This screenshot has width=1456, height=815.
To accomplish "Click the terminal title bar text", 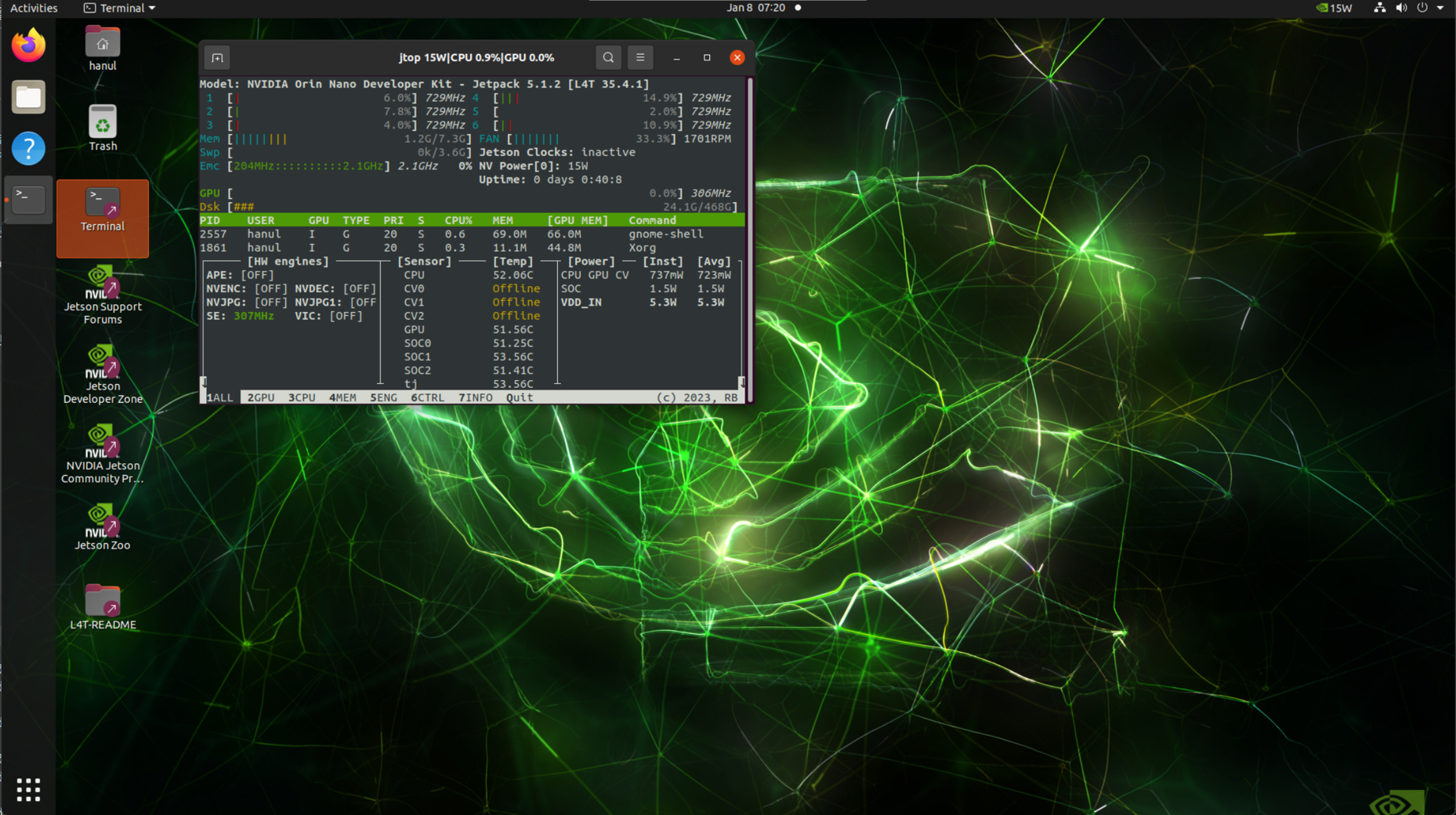I will [476, 57].
